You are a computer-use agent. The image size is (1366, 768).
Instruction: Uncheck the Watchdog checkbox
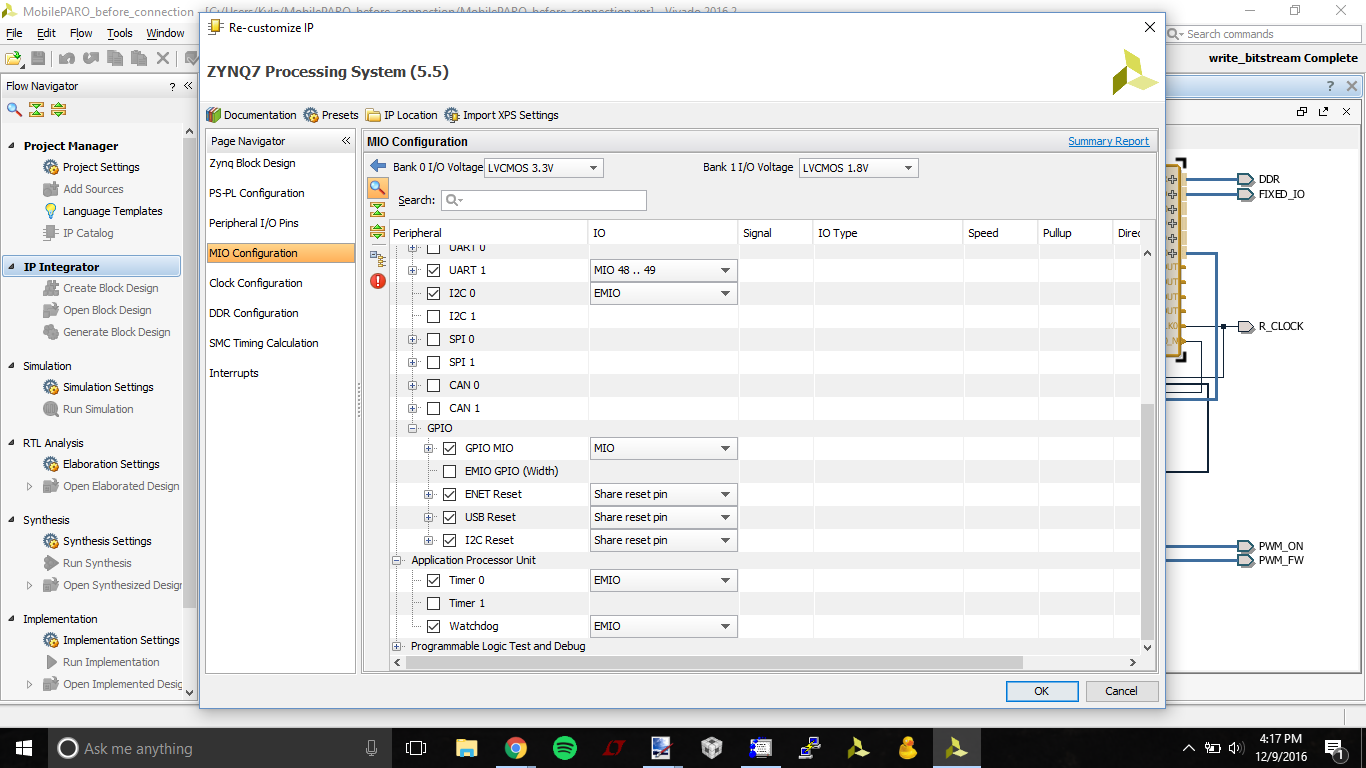pos(434,626)
